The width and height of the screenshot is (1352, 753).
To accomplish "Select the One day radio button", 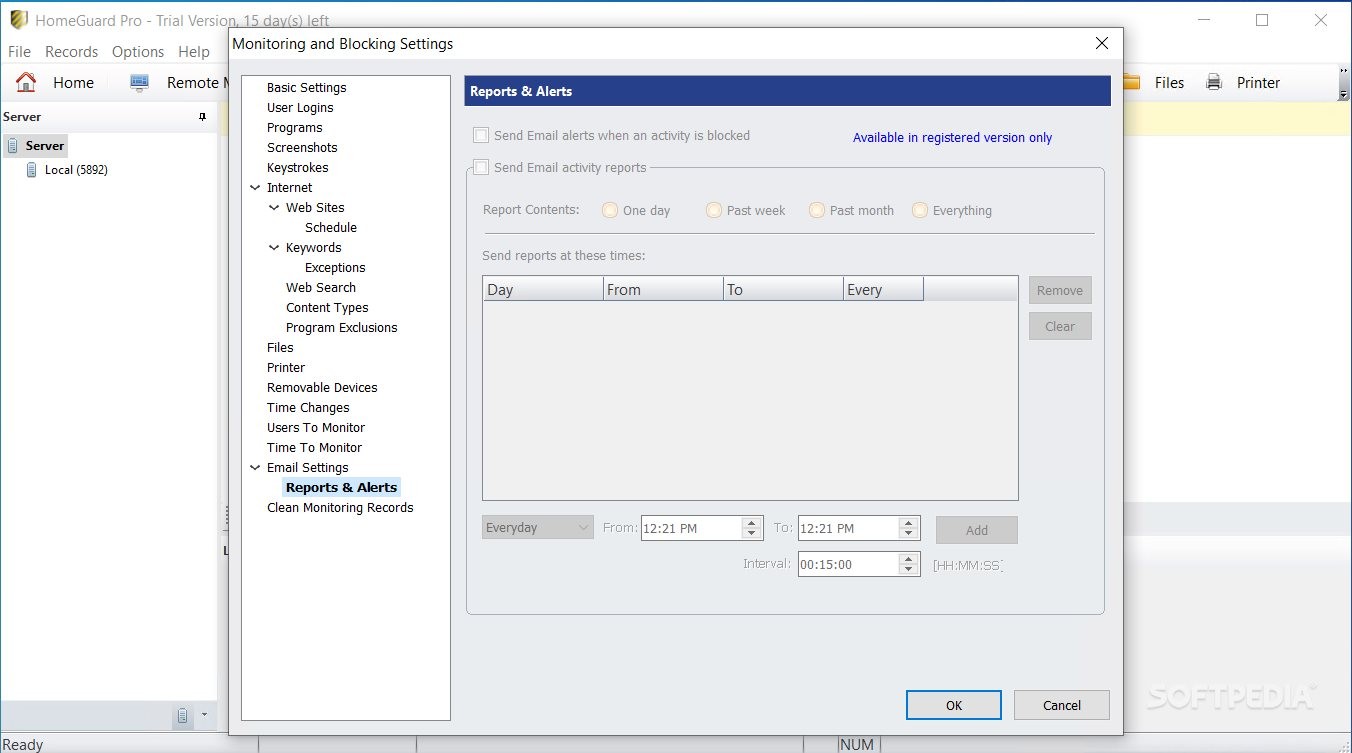I will (610, 210).
